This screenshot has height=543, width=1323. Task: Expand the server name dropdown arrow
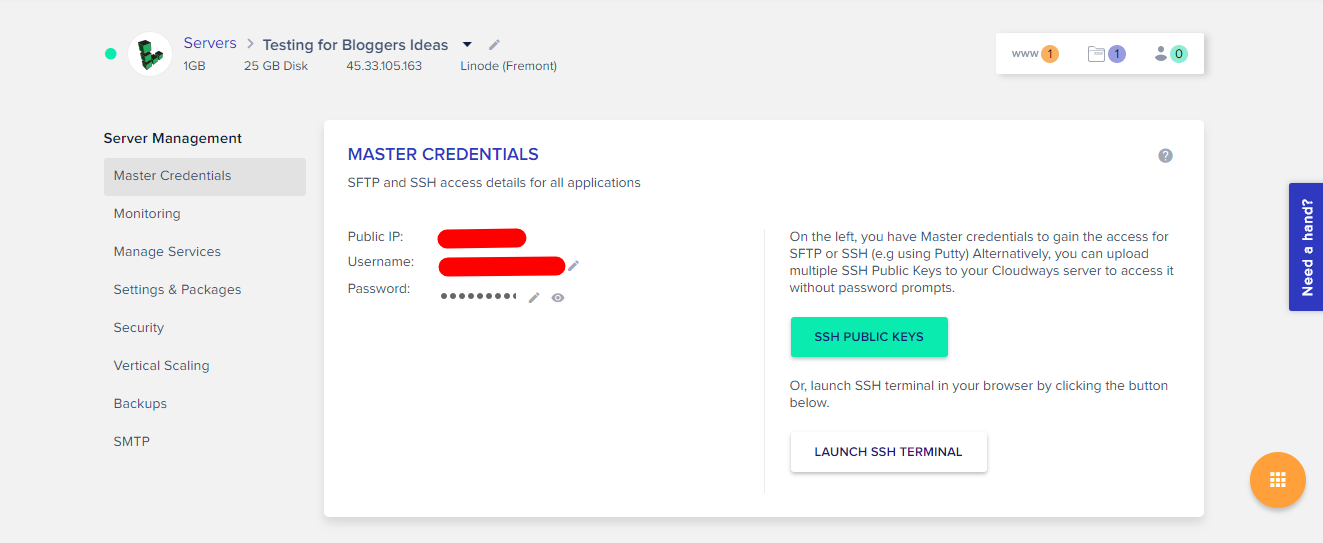click(467, 45)
